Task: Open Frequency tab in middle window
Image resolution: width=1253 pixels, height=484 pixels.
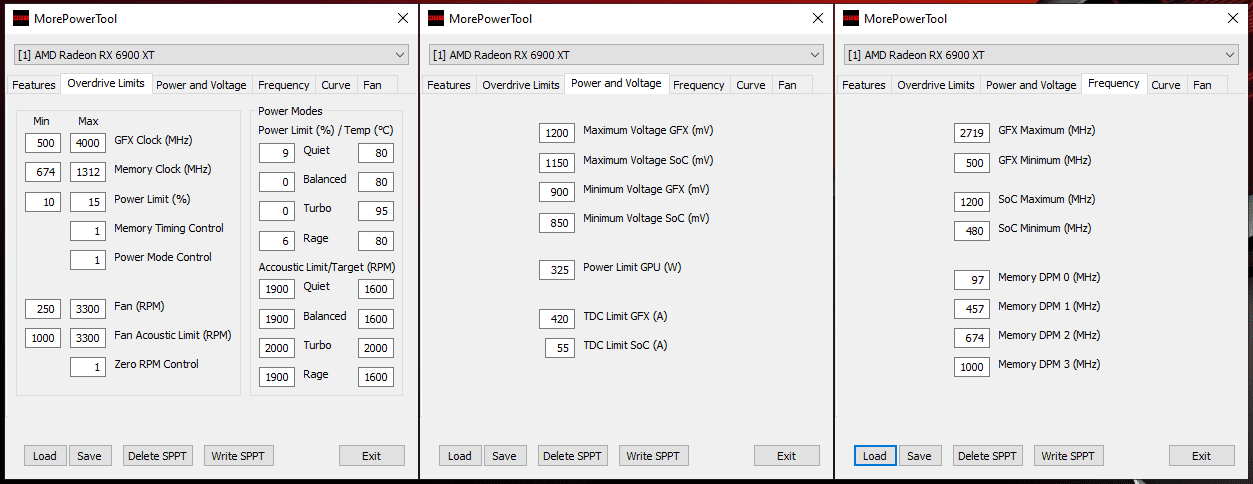Action: 699,85
